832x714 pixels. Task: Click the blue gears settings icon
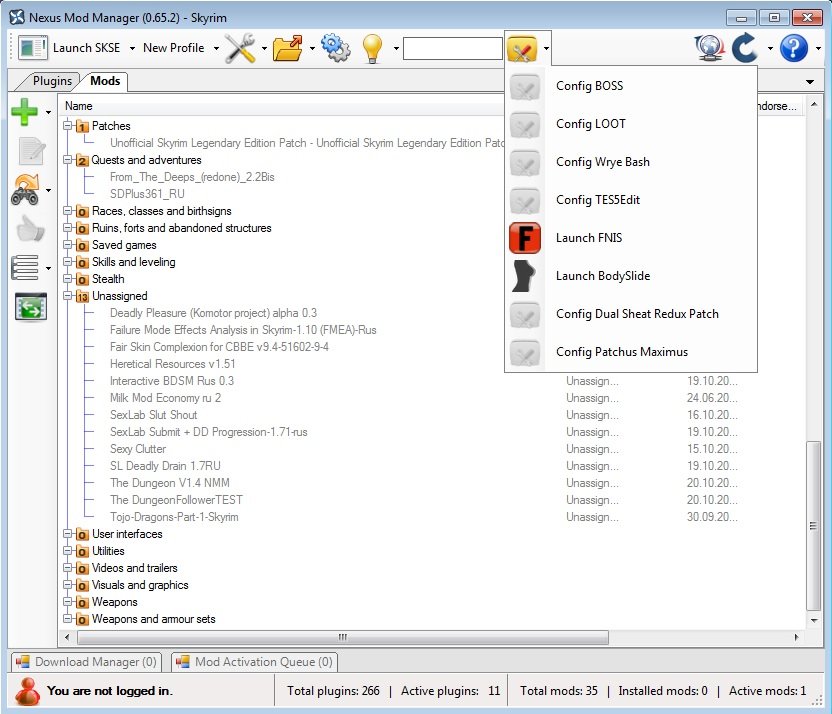pos(336,48)
